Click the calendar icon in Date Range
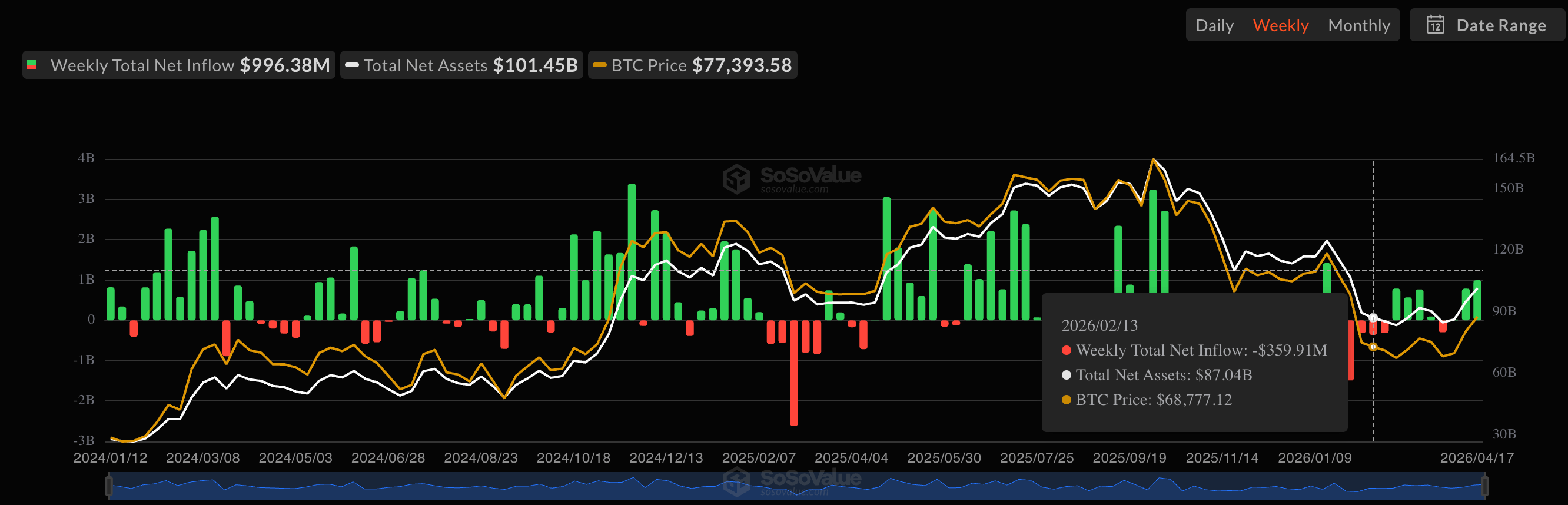 1435,25
